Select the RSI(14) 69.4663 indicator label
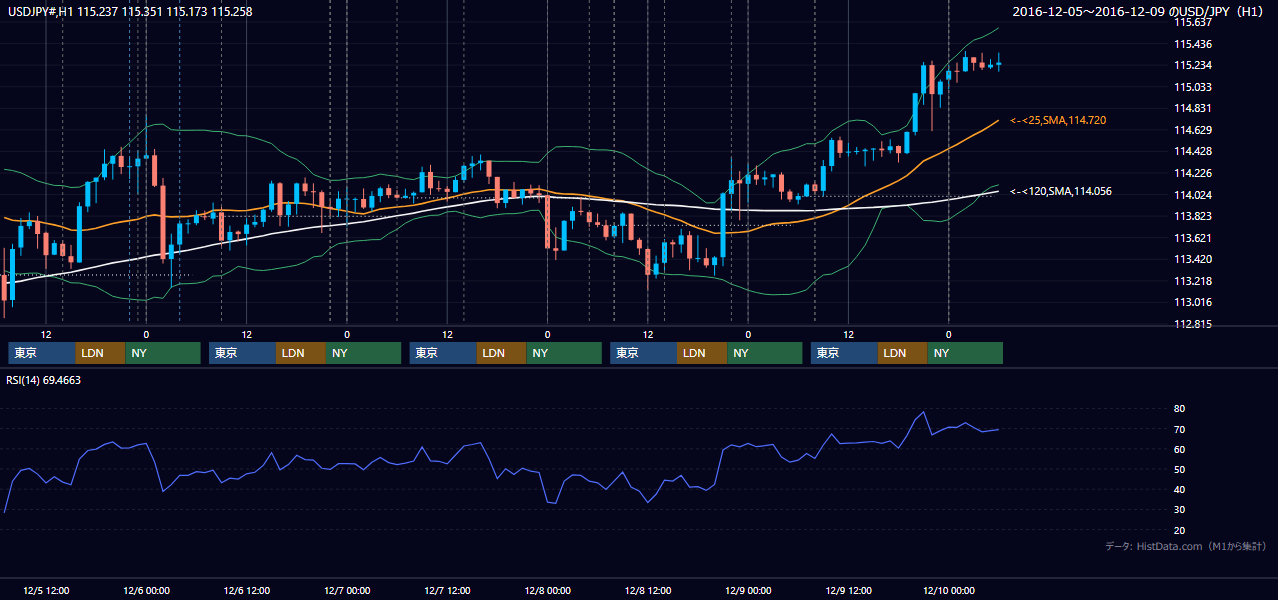 44,380
